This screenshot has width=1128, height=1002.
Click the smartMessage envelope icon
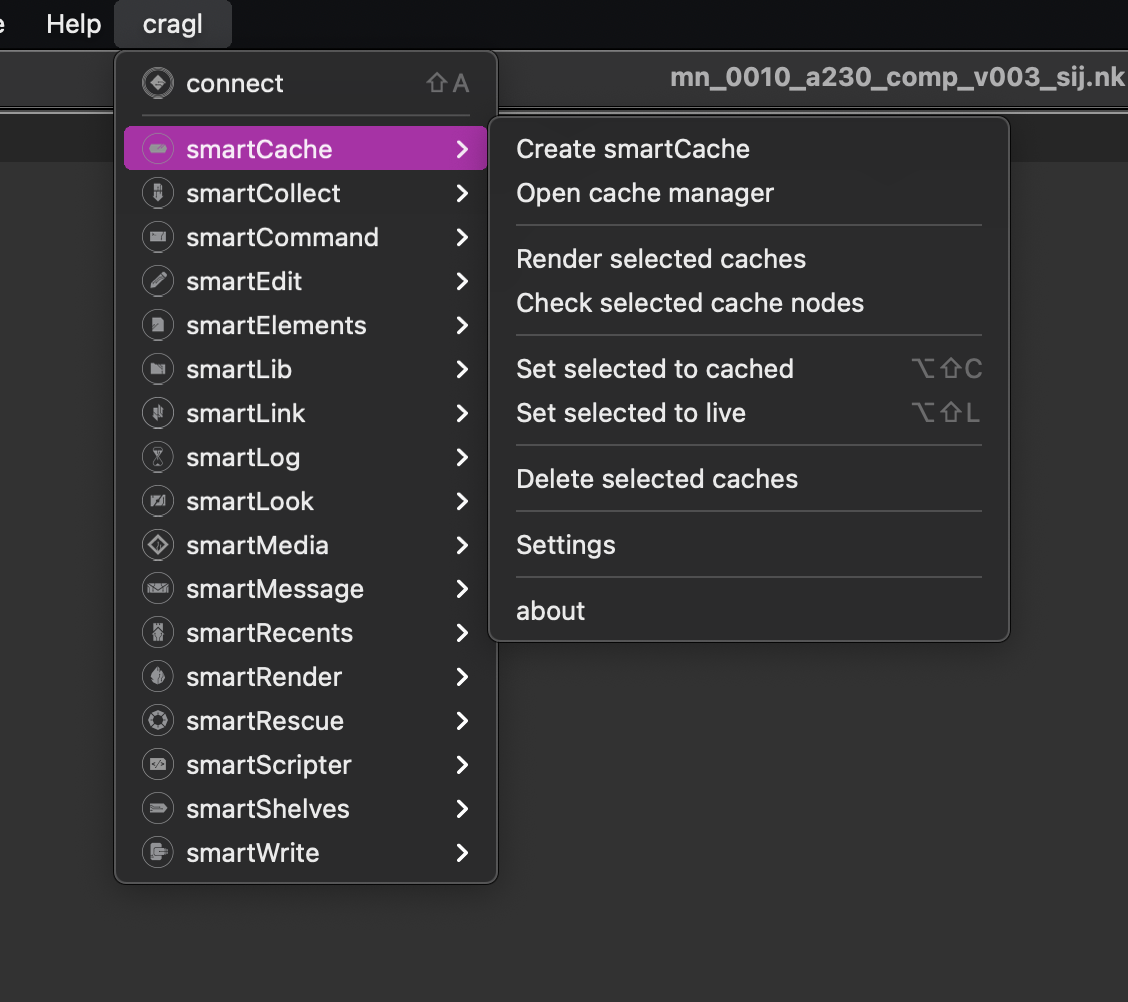pos(157,589)
